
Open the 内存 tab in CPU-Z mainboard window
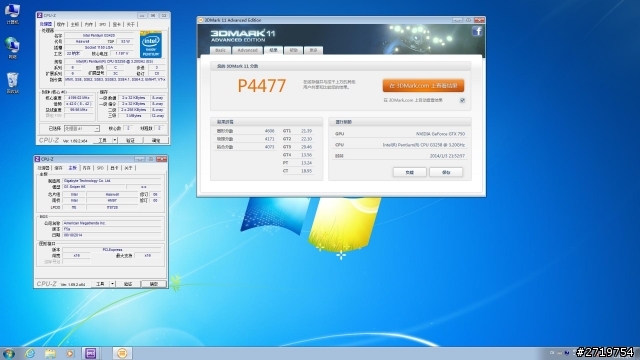tap(87, 168)
